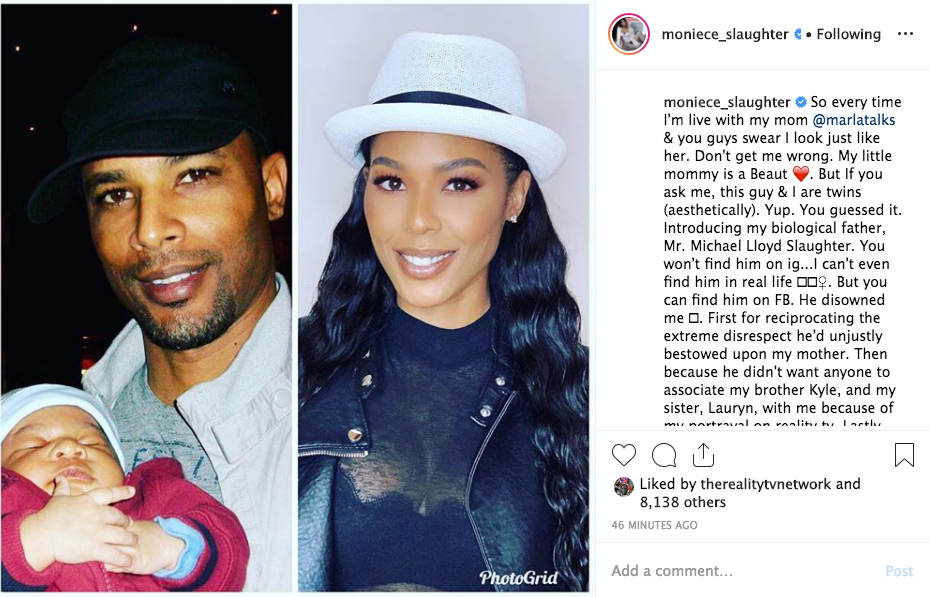The image size is (930, 597).
Task: Focus the 'Add a comment...' field
Action: pyautogui.click(x=741, y=570)
